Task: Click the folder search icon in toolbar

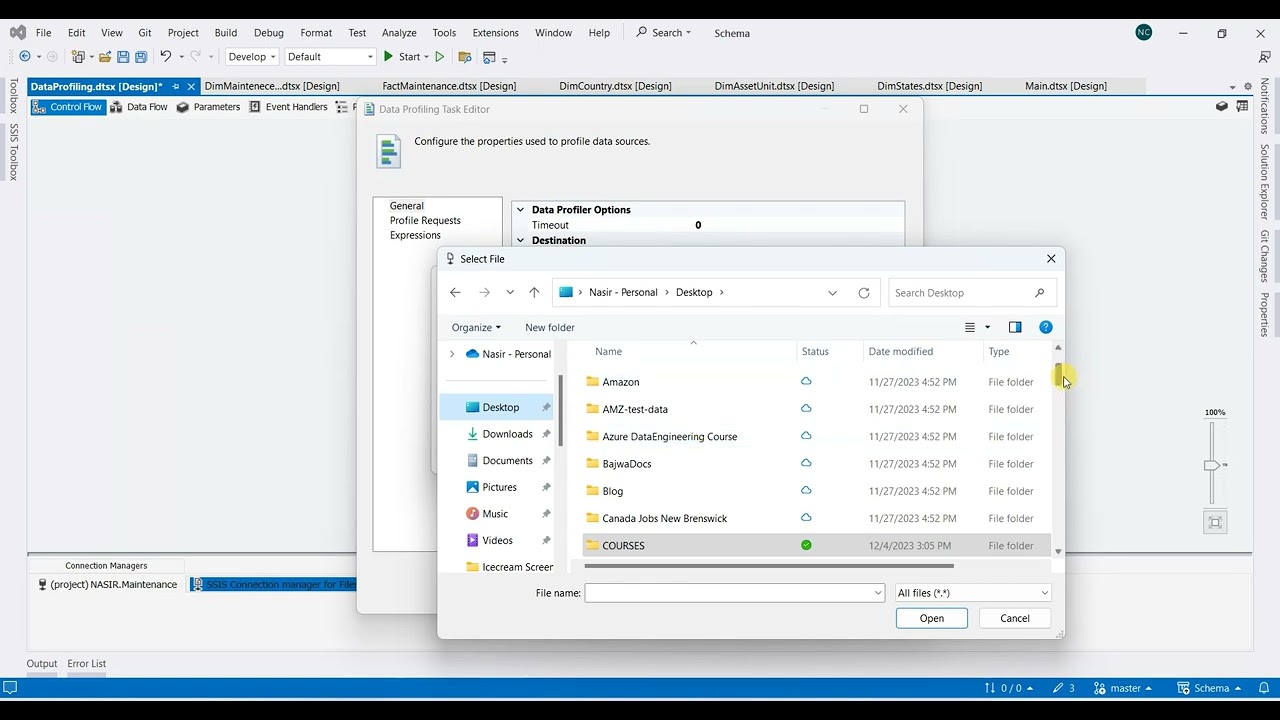Action: [465, 57]
